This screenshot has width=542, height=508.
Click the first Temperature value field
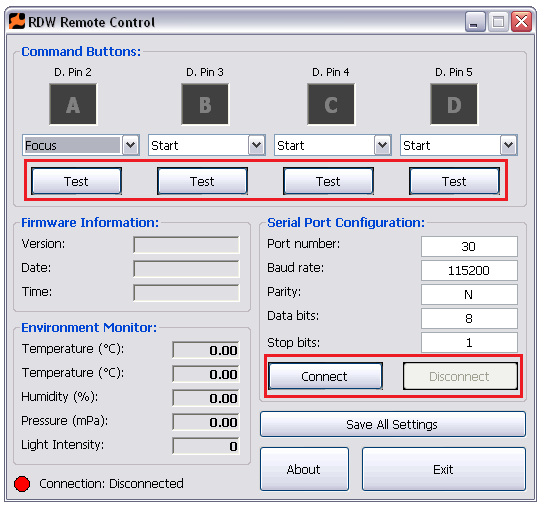point(206,350)
